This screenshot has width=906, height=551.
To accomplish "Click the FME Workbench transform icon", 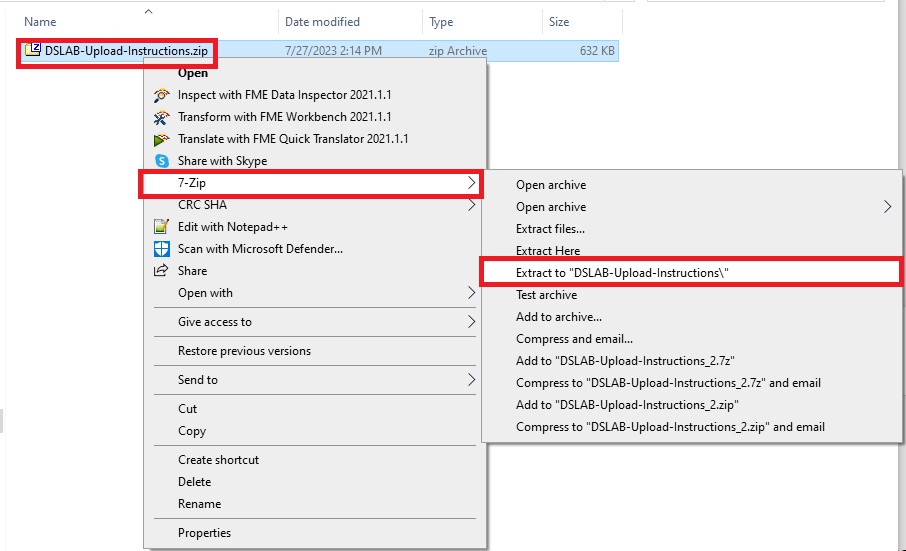I will click(x=162, y=117).
